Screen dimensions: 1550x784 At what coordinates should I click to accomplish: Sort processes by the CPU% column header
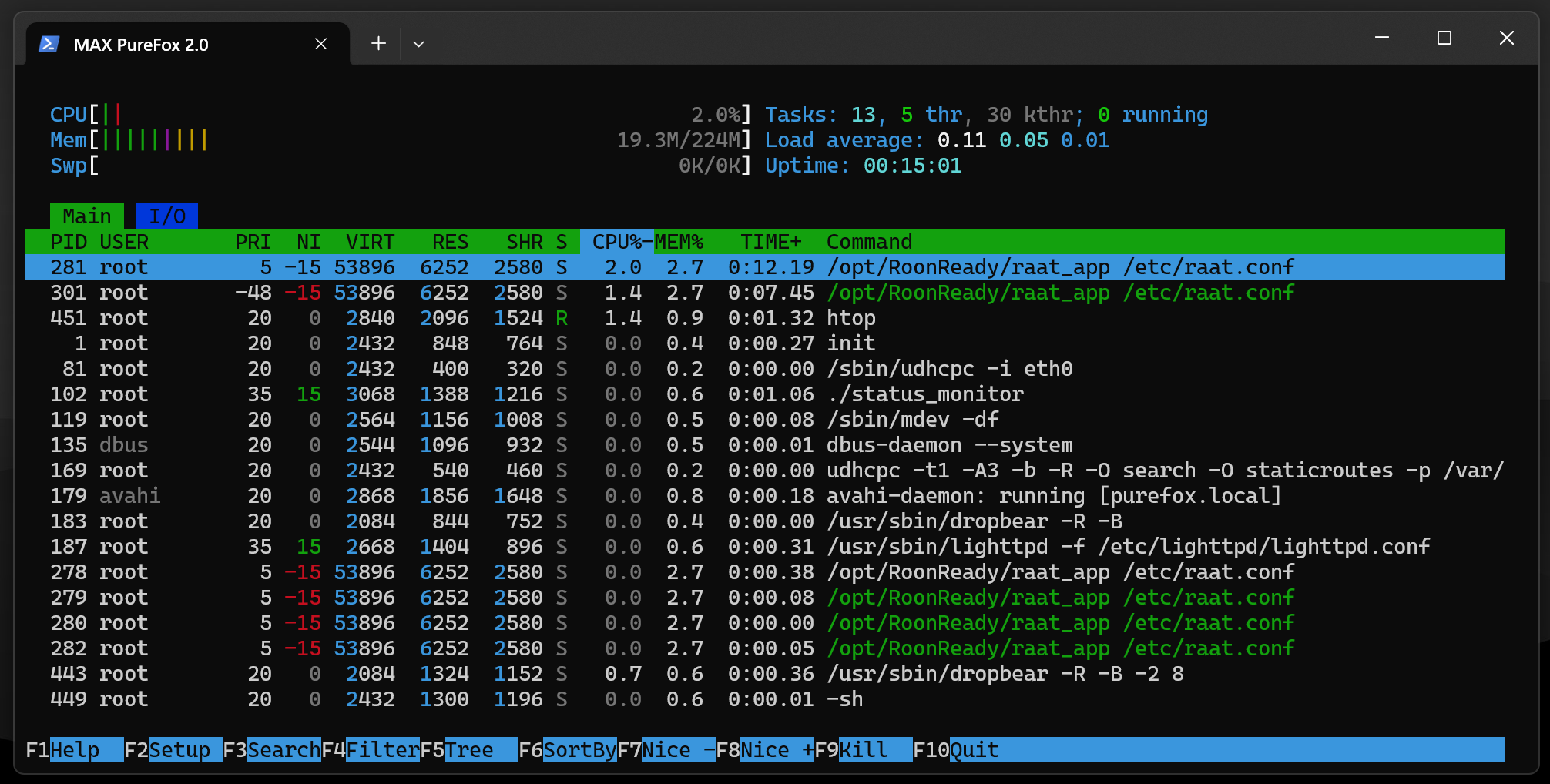click(616, 242)
